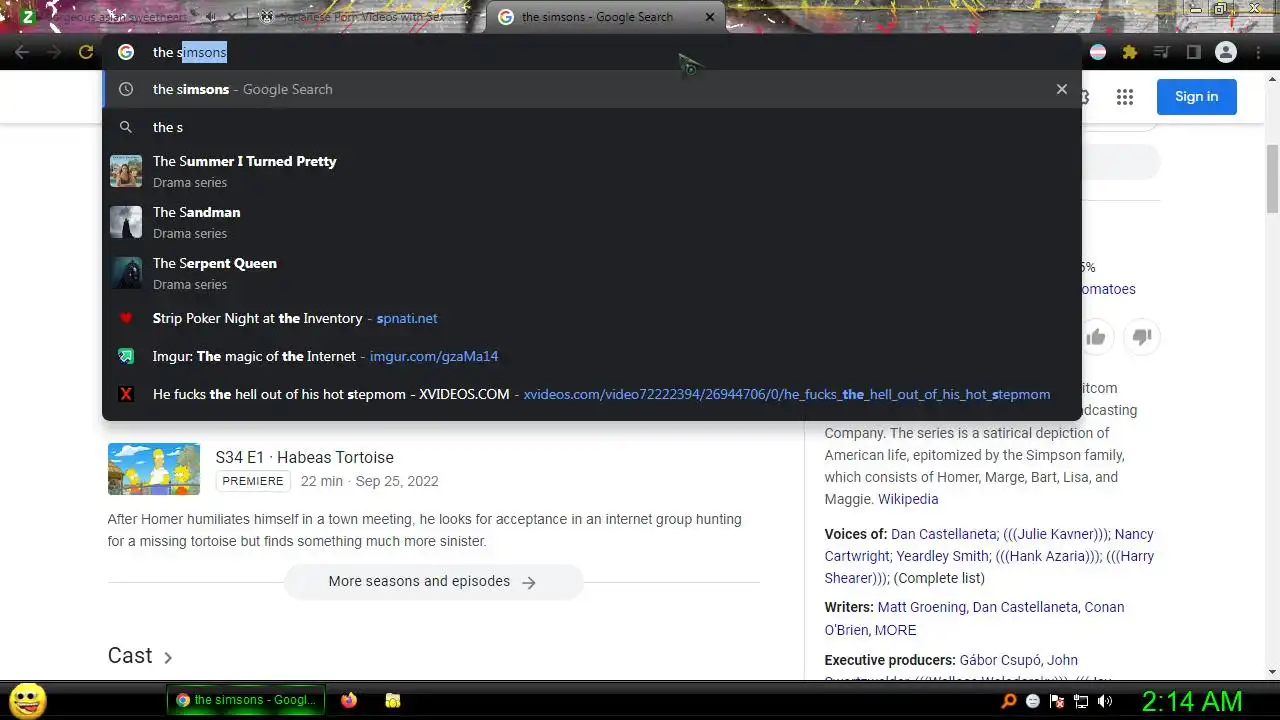
Task: Toggle the browser side panel icon
Action: click(1193, 52)
